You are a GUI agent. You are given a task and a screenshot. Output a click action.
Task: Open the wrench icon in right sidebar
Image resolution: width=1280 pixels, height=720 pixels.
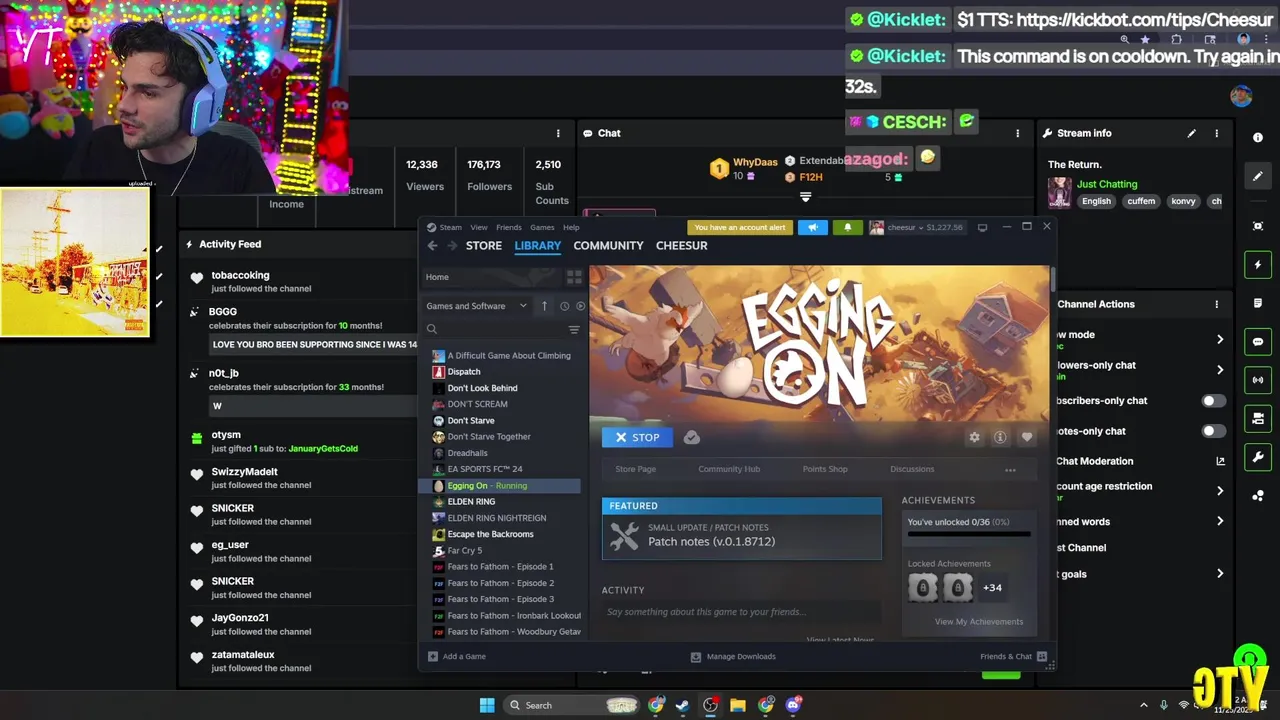click(x=1258, y=457)
